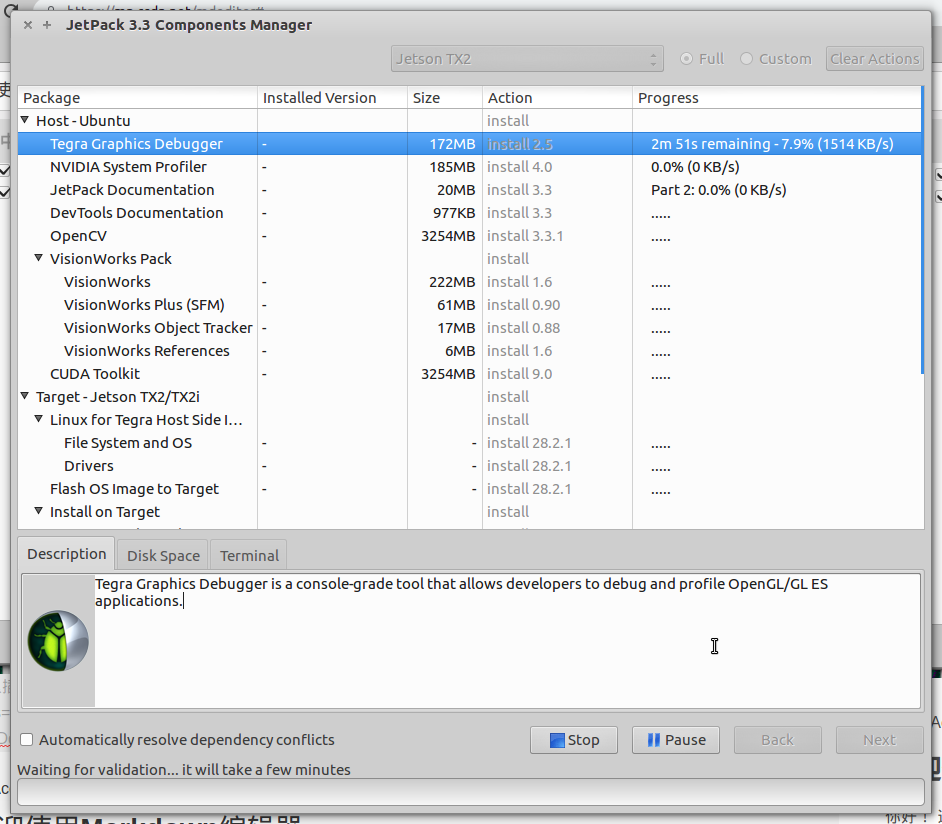The image size is (942, 824).
Task: Click '2m 51s remaining' progress text
Action: click(772, 144)
